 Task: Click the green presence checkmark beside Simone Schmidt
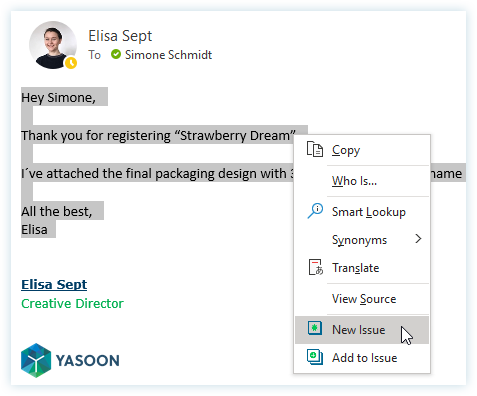pos(116,54)
